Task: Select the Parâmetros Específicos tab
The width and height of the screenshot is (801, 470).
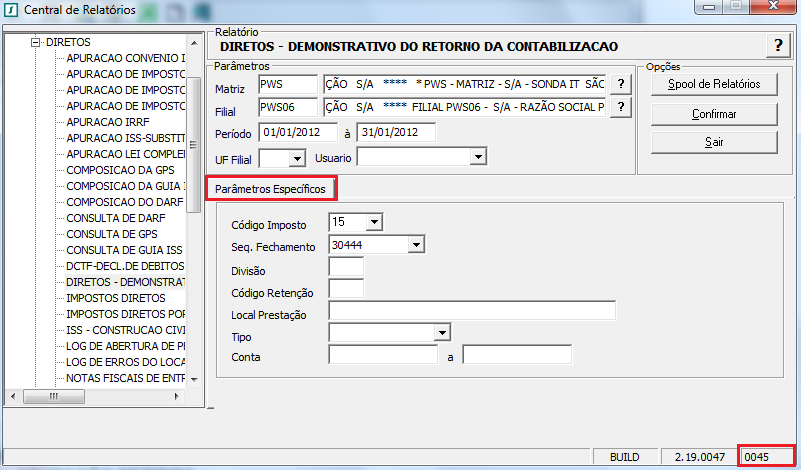Action: 270,188
